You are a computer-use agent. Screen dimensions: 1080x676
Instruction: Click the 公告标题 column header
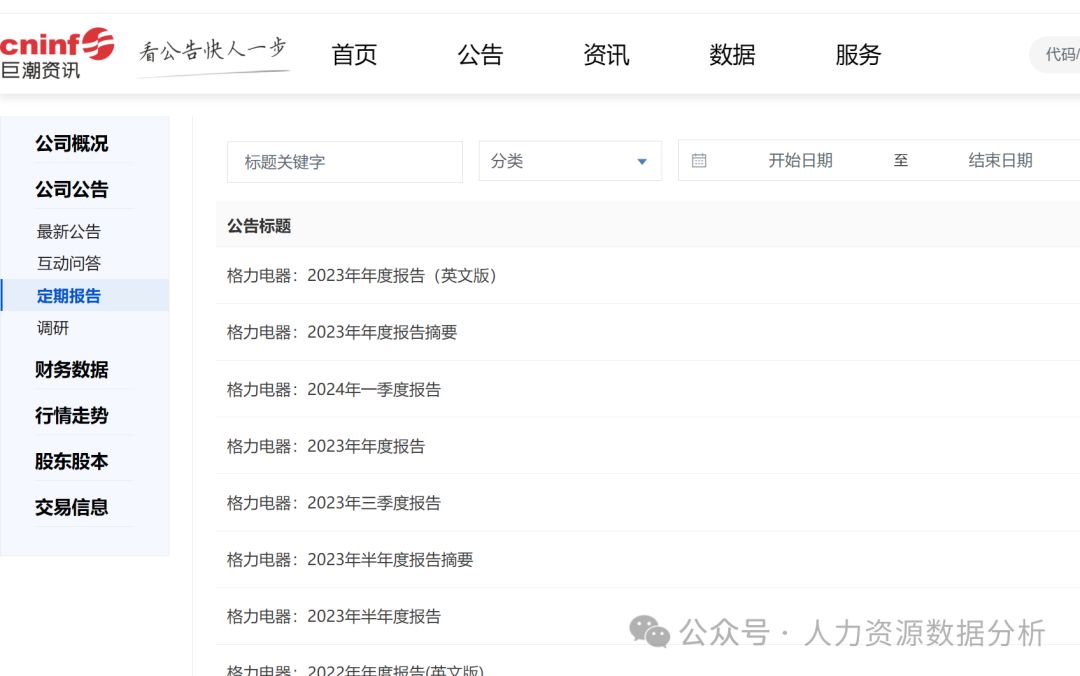point(259,226)
